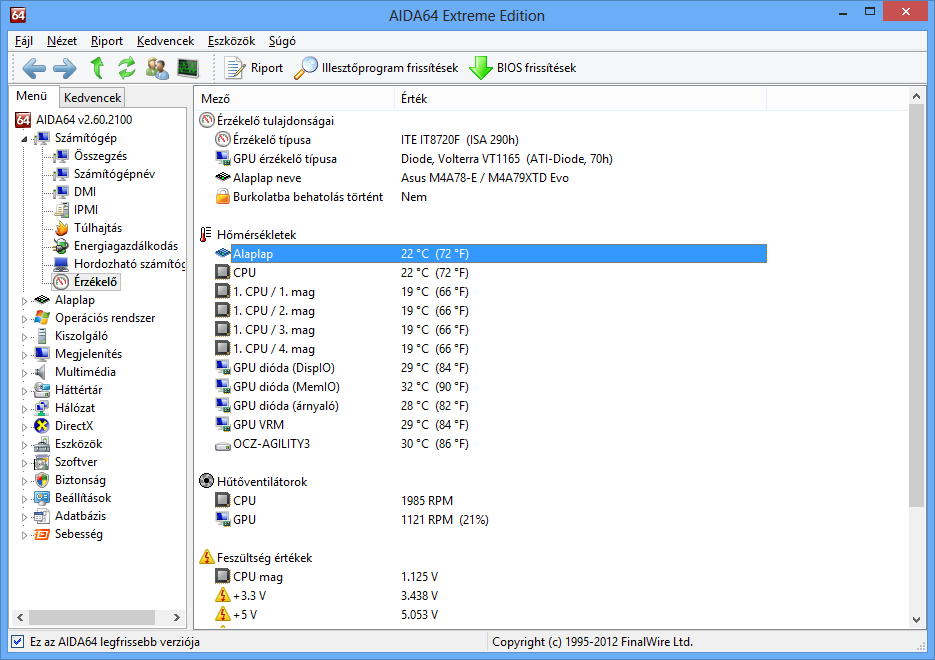Click the Riport toolbar button
Viewport: 935px width, 660px height.
(x=254, y=68)
